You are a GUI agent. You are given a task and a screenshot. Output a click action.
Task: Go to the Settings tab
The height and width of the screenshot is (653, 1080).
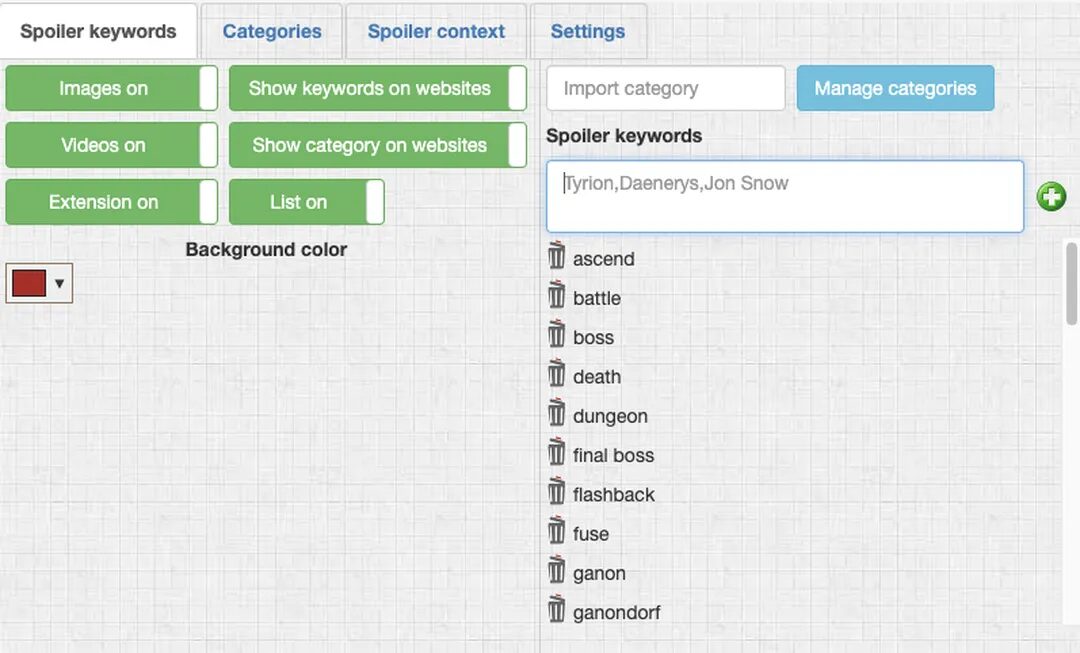pyautogui.click(x=588, y=31)
